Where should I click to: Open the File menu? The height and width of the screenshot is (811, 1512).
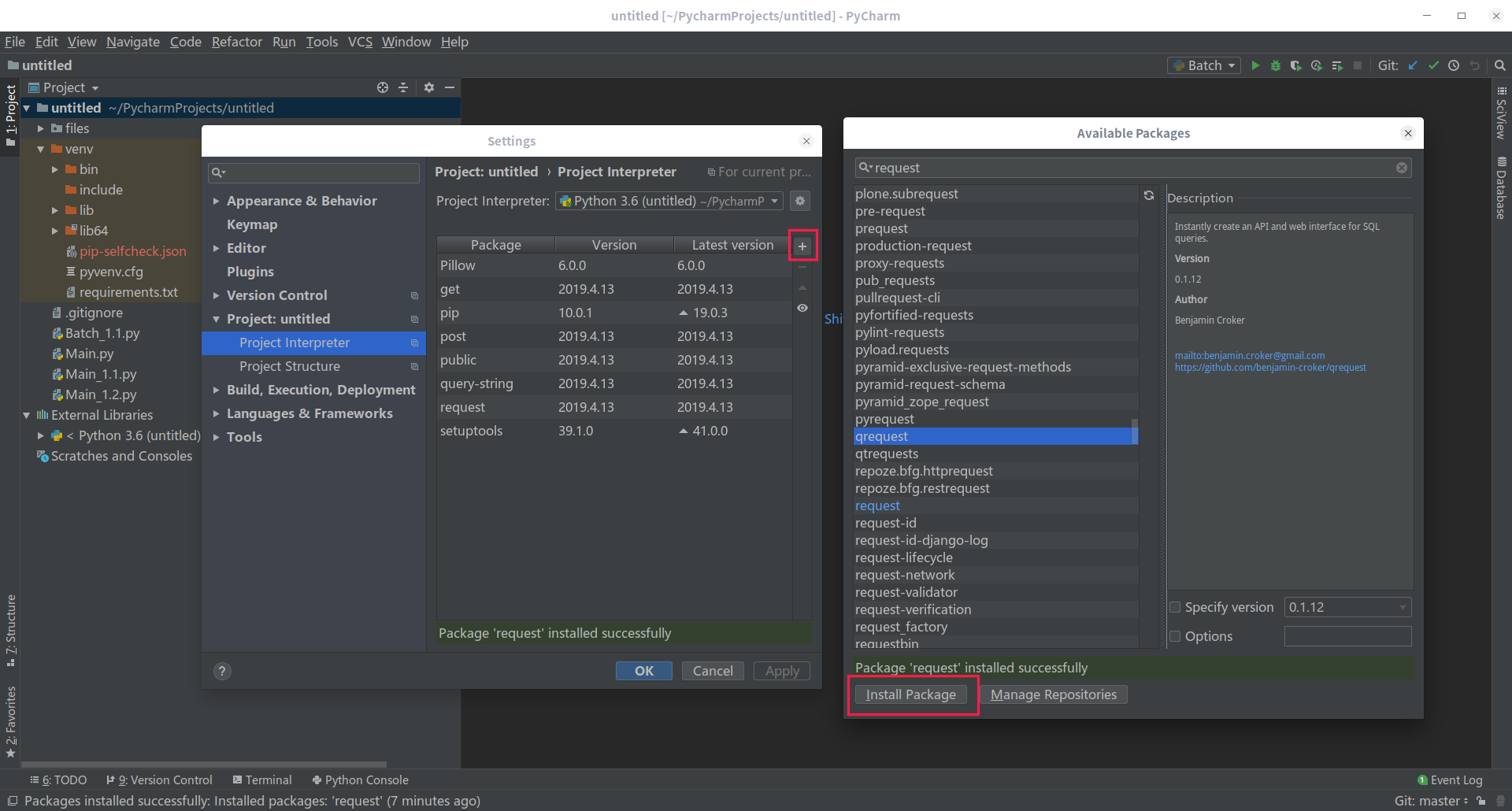point(15,42)
